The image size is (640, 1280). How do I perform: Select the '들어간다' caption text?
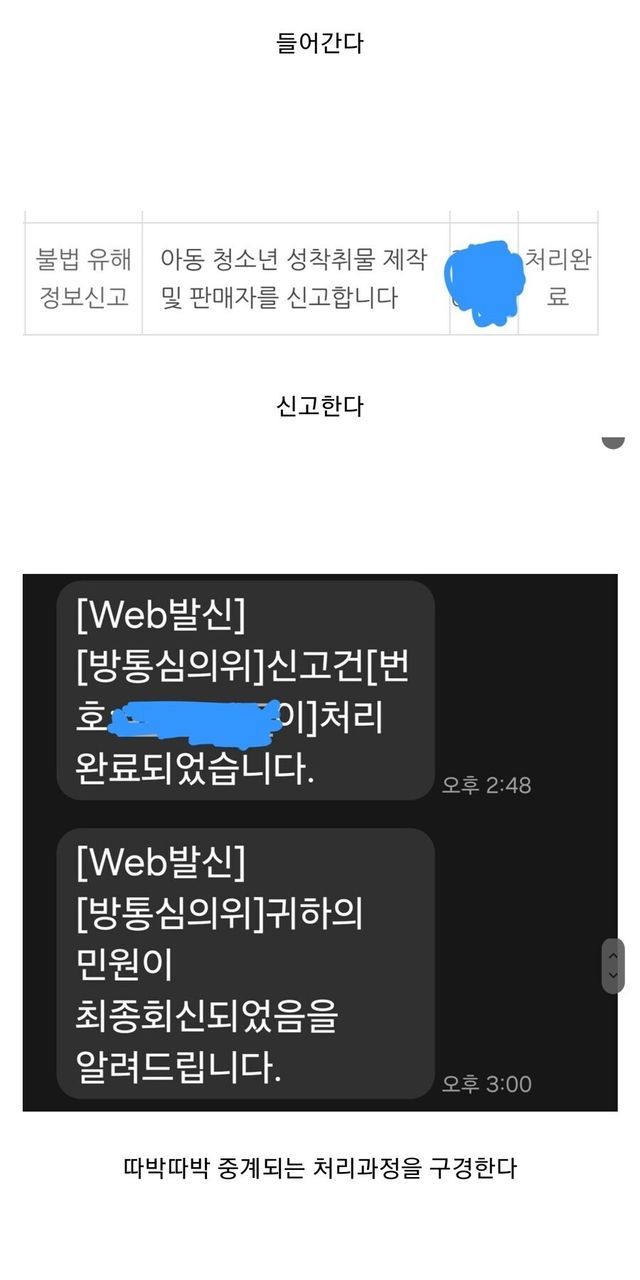point(320,44)
